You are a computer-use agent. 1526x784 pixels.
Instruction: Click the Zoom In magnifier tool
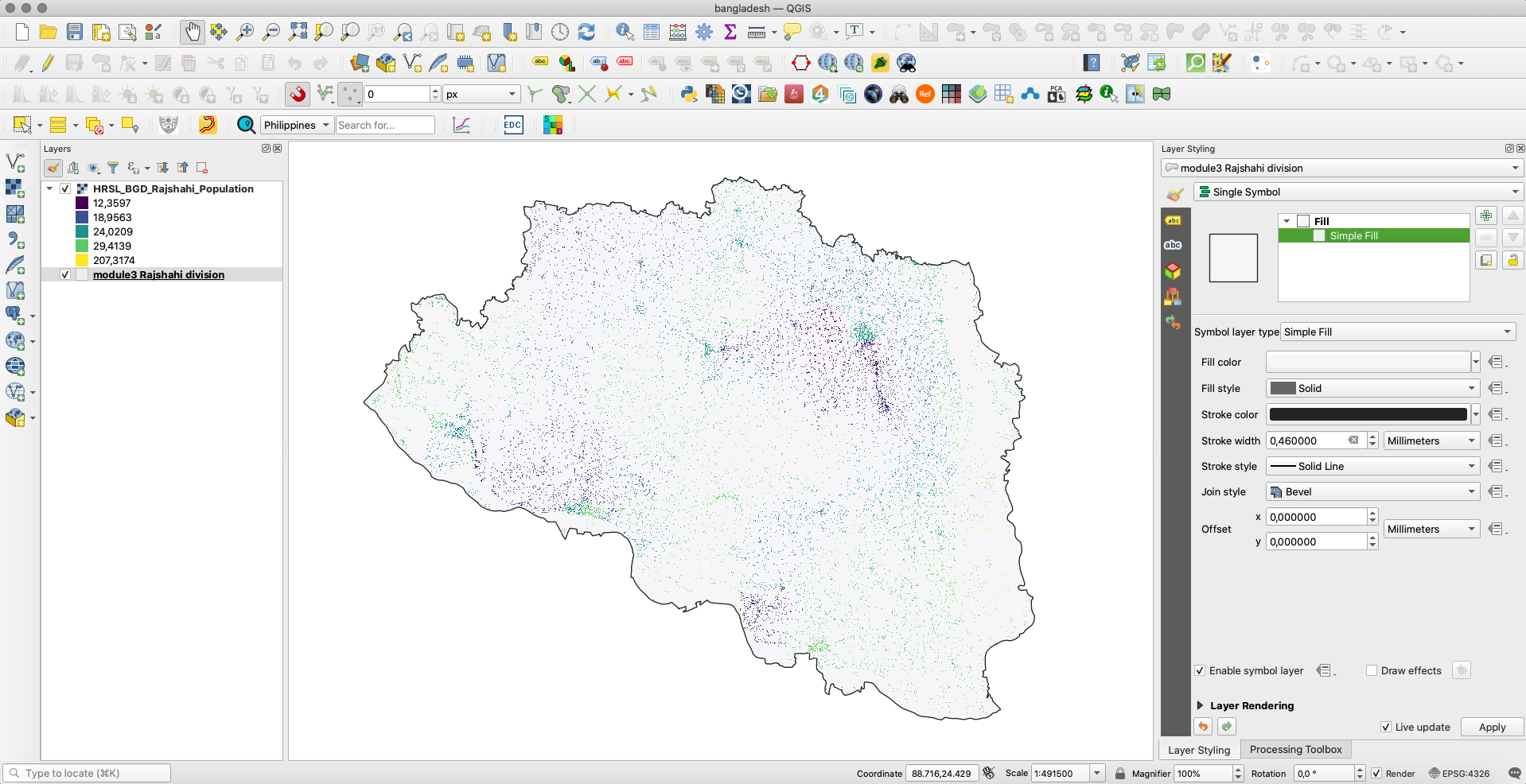pyautogui.click(x=245, y=32)
